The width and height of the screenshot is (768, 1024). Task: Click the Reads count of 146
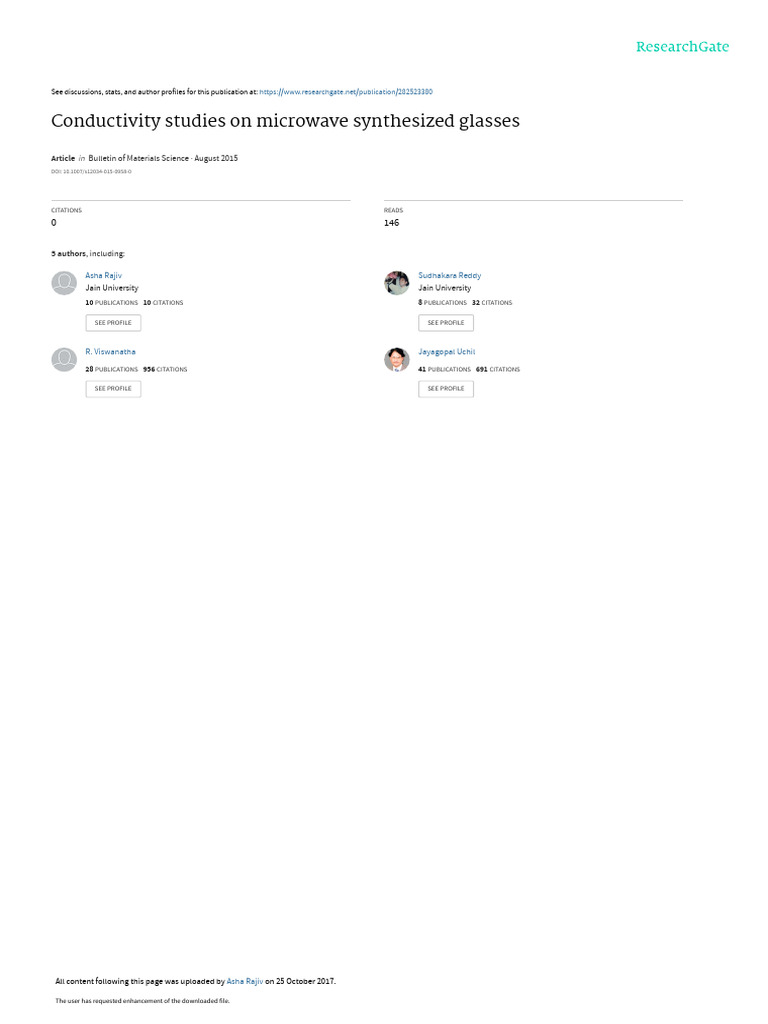[391, 223]
